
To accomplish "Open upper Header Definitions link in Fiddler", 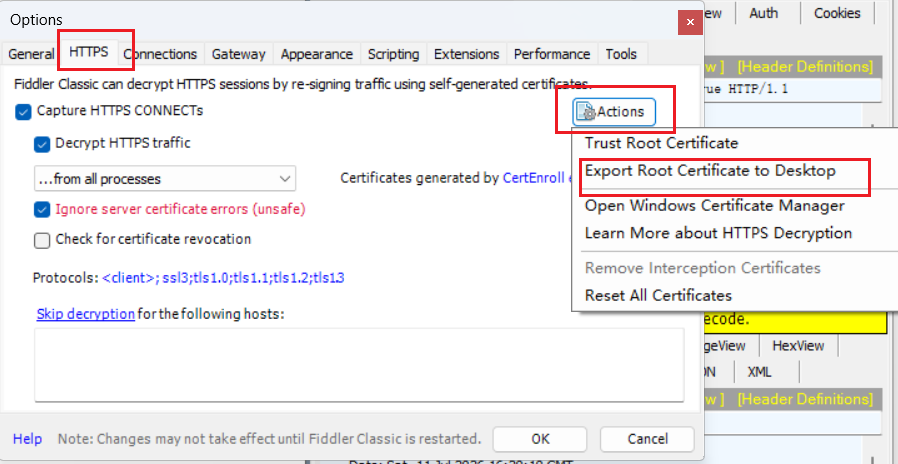I will pos(805,67).
